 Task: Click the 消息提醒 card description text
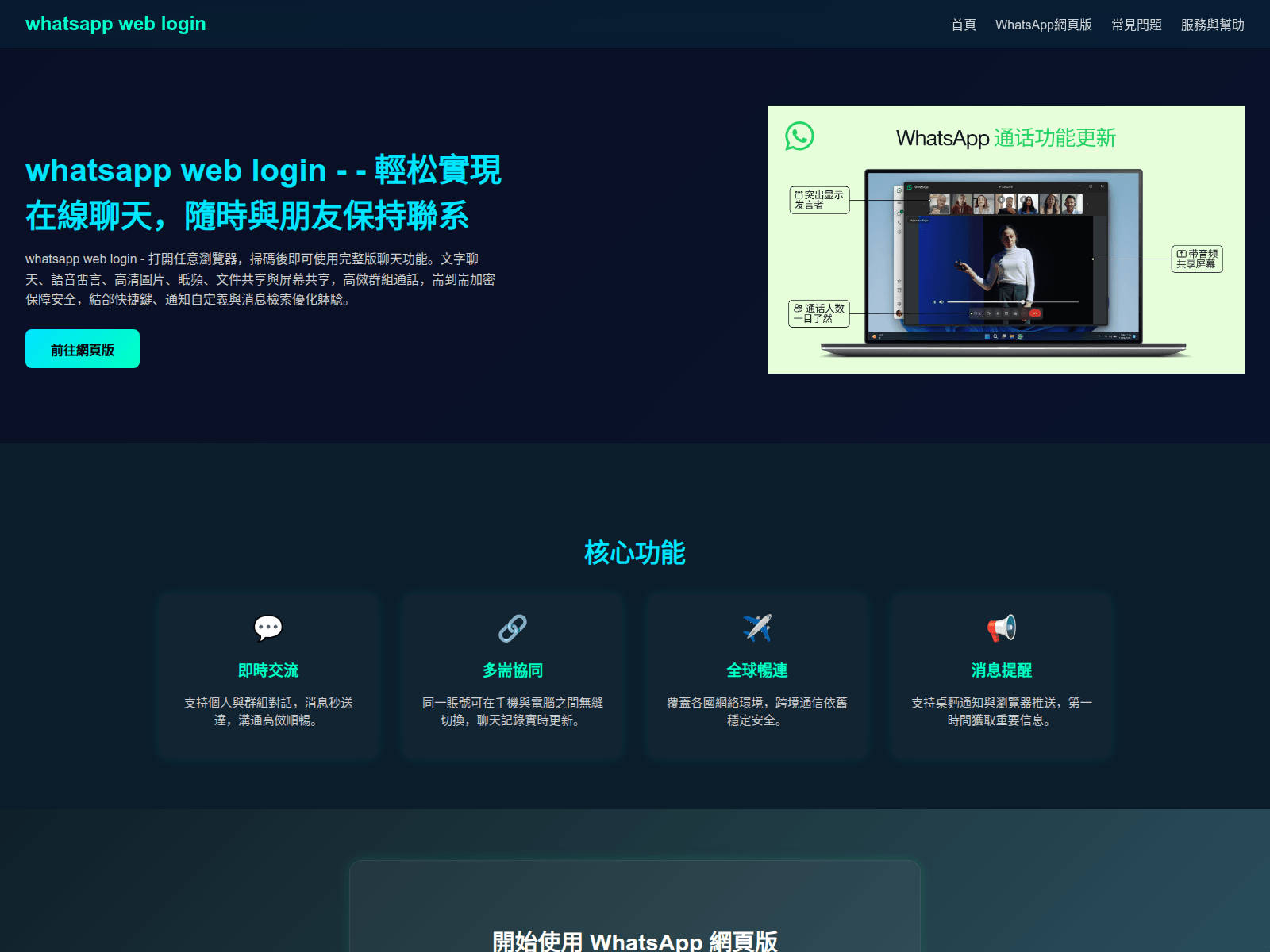[x=1002, y=712]
